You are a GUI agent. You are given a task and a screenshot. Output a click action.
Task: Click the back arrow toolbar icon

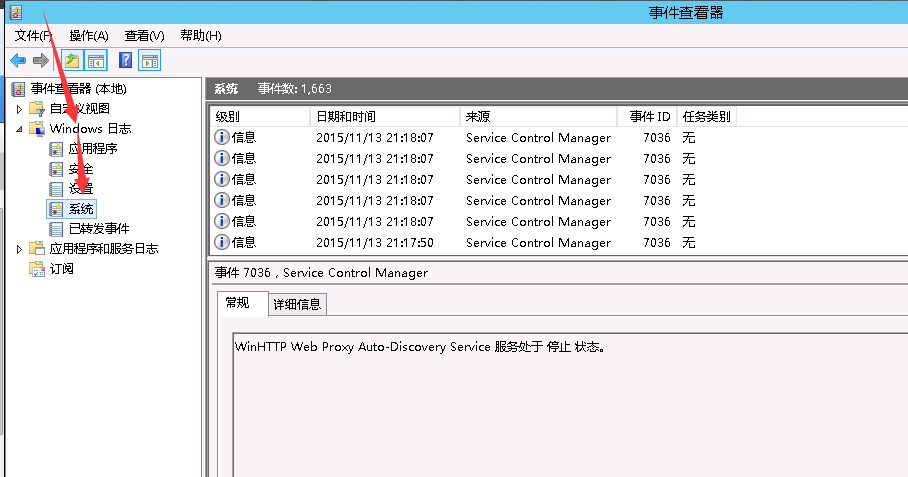pyautogui.click(x=18, y=61)
